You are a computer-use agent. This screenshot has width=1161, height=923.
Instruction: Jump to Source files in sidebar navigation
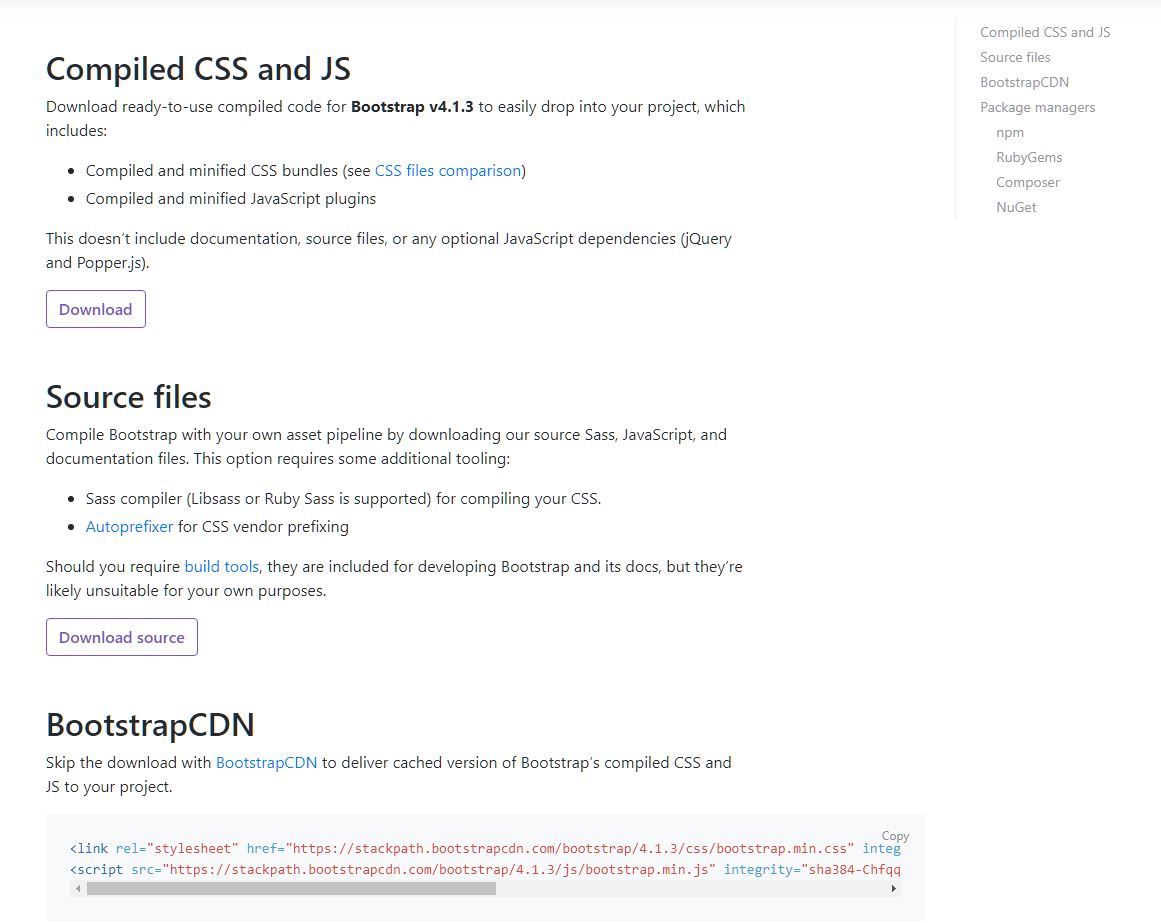point(1015,58)
